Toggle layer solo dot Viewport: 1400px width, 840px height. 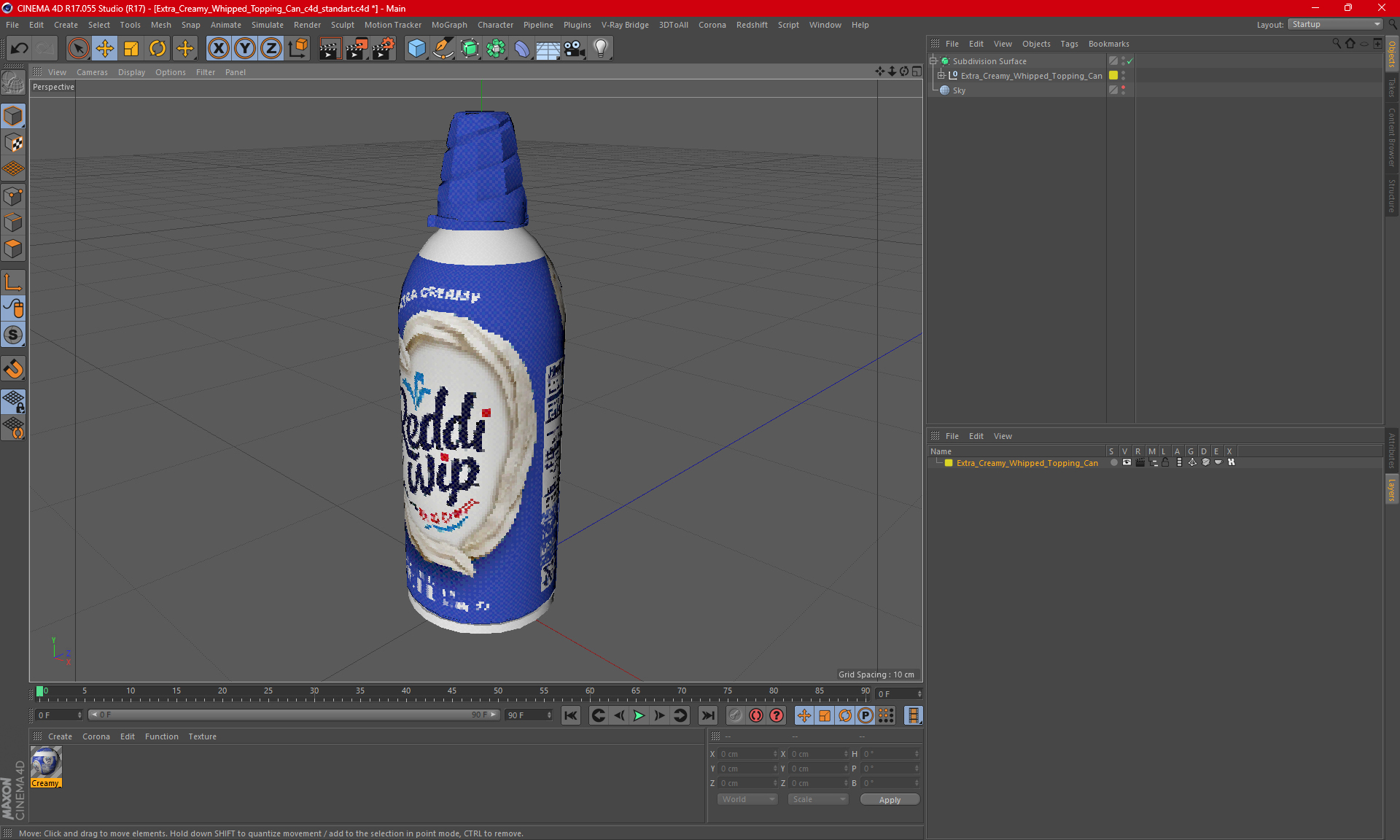1113,462
